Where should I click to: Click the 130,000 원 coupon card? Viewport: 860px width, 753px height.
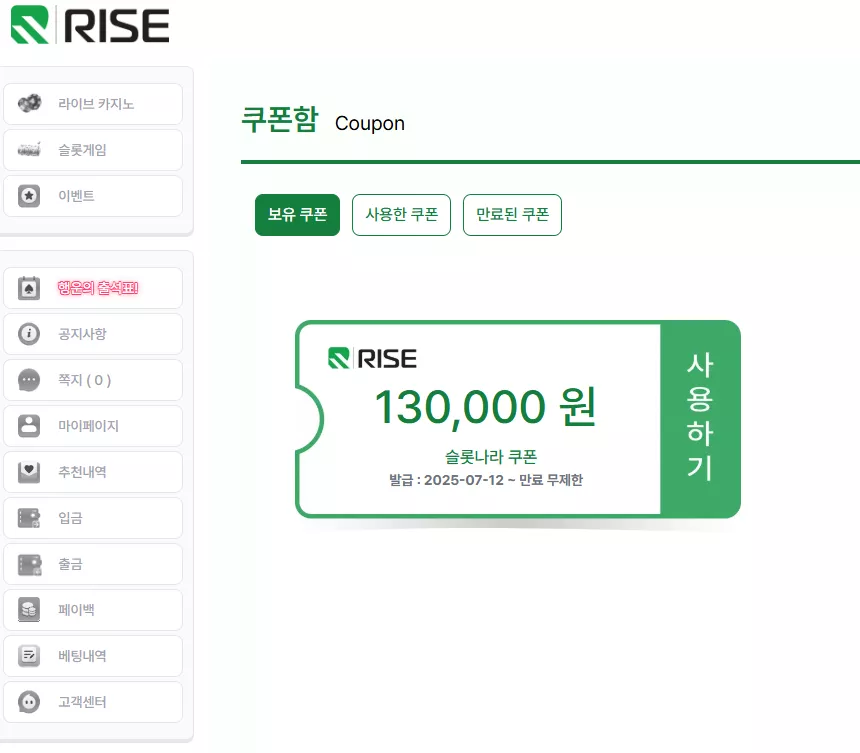518,419
